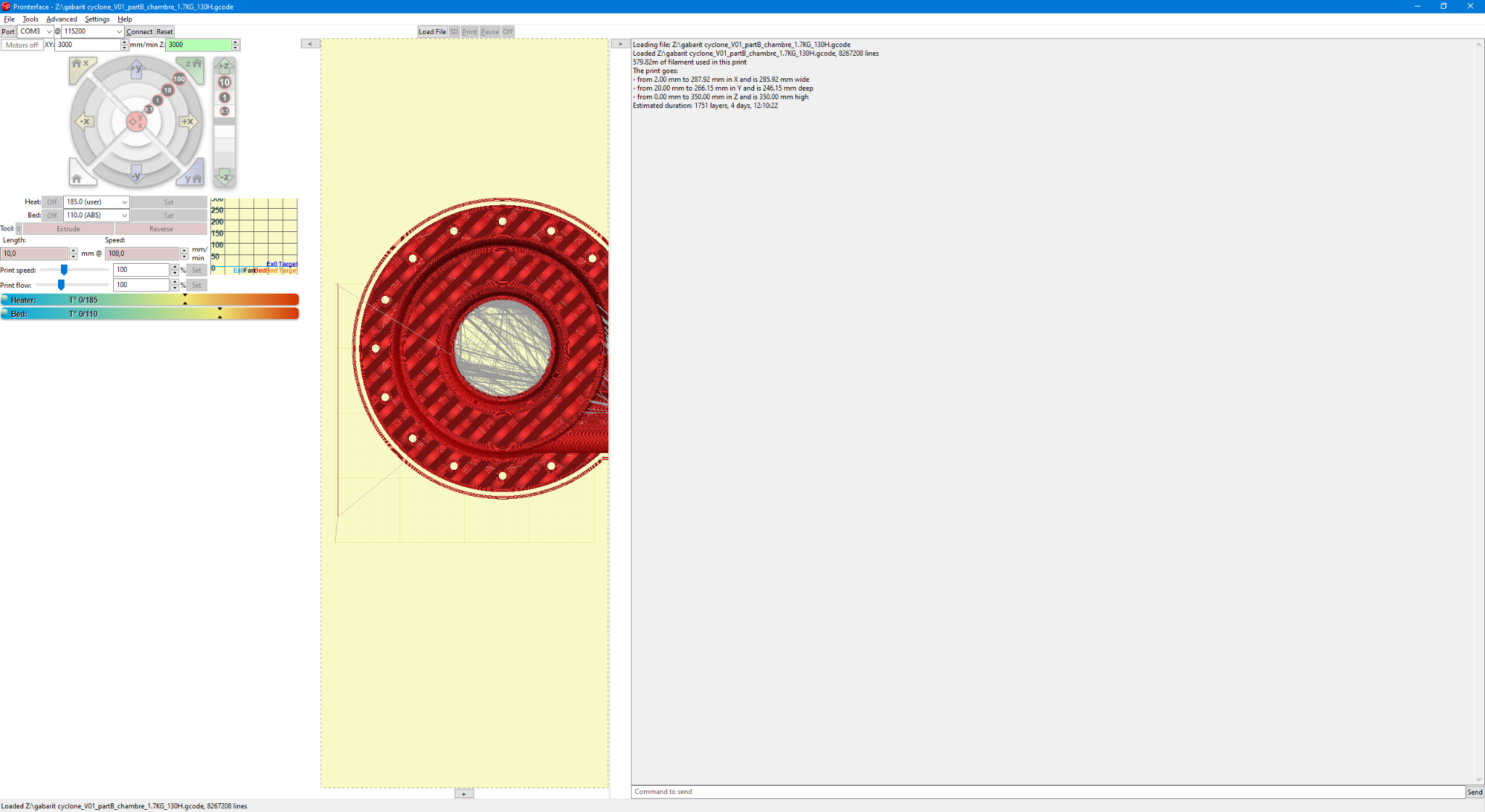
Task: Click the Motors off button
Action: tap(22, 45)
